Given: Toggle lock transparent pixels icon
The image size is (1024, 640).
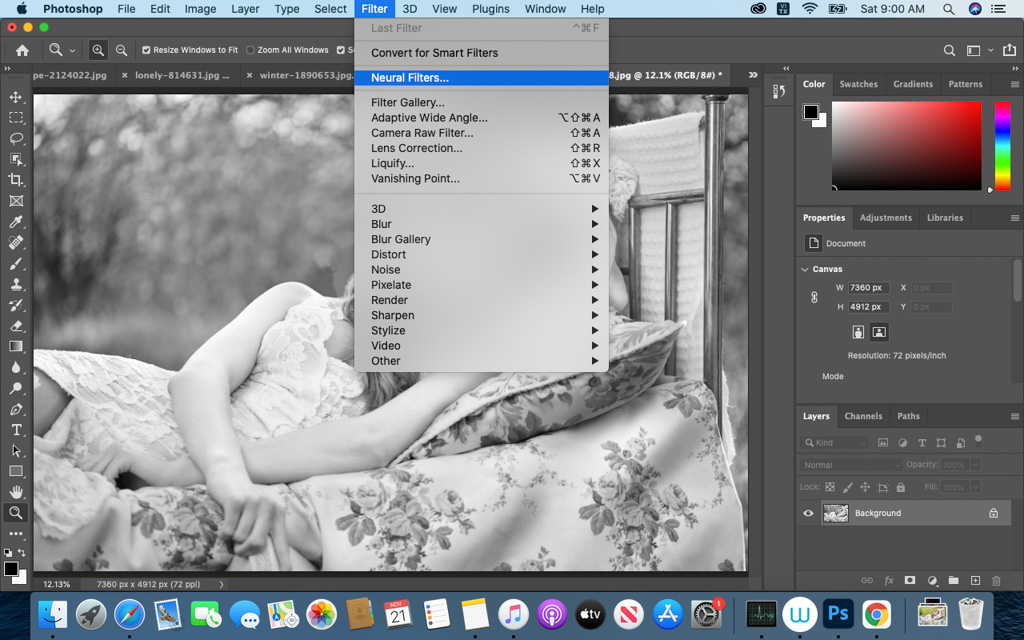Looking at the screenshot, I should [x=830, y=487].
